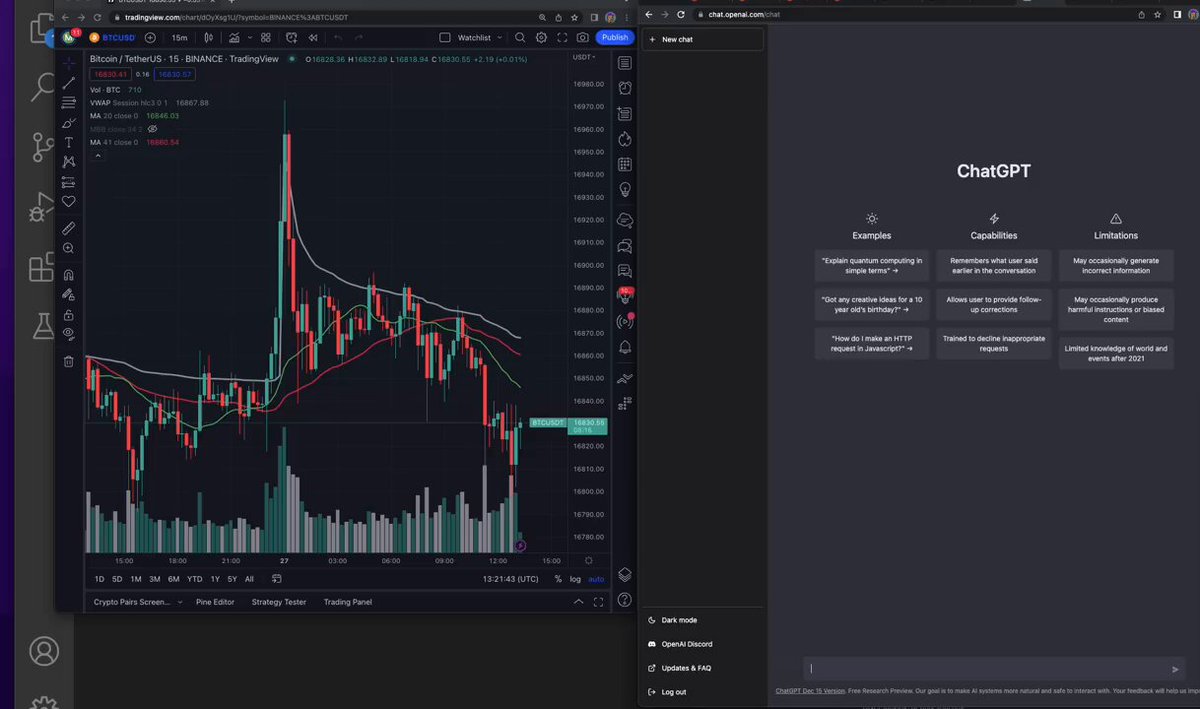Image resolution: width=1200 pixels, height=709 pixels.
Task: Expand the bottom panel with chevron up
Action: (578, 602)
